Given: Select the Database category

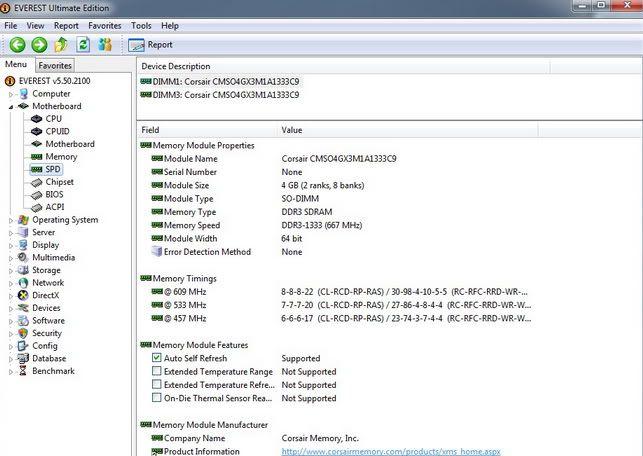Looking at the screenshot, I should 49,358.
